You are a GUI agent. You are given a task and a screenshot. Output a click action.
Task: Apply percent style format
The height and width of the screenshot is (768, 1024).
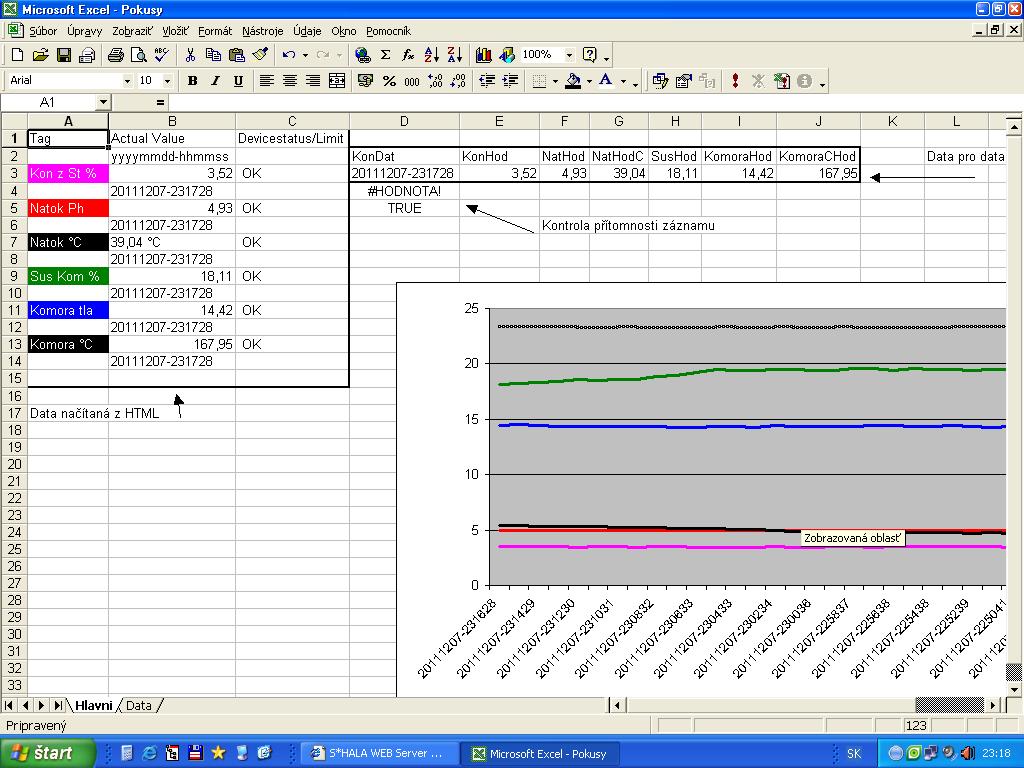point(389,81)
